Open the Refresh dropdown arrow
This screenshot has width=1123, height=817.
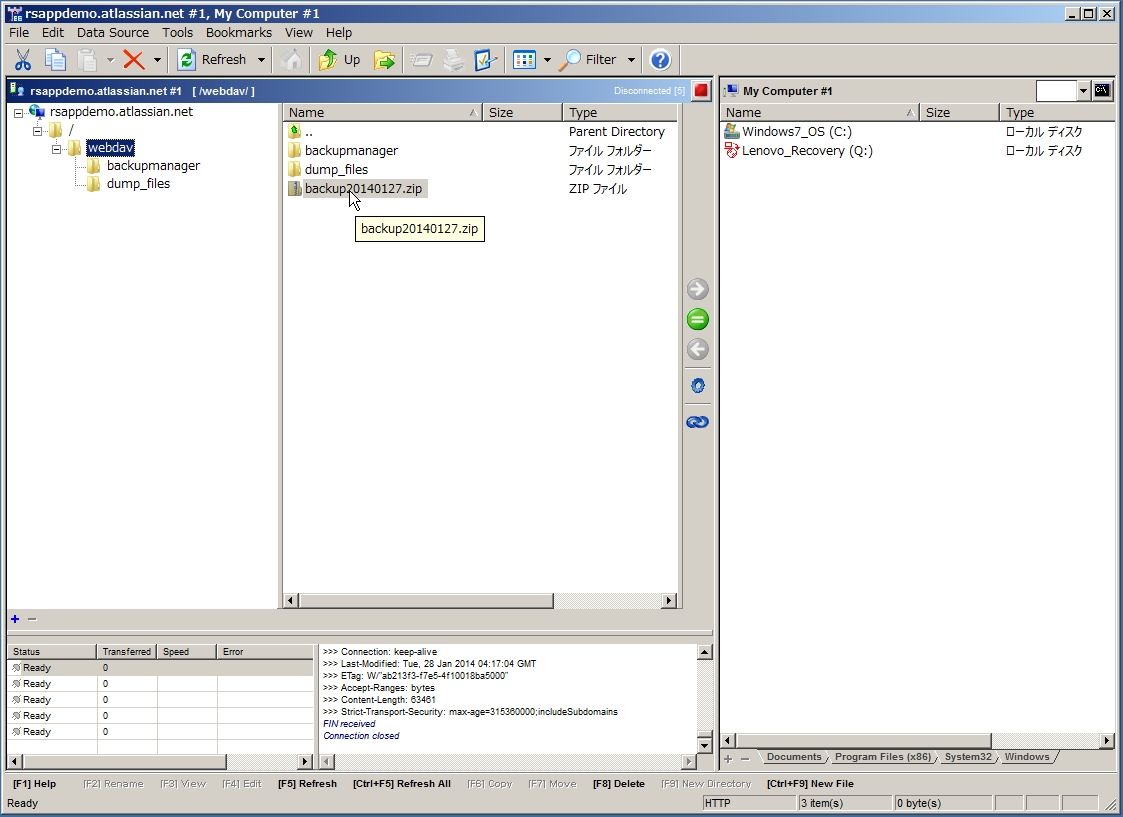click(261, 60)
